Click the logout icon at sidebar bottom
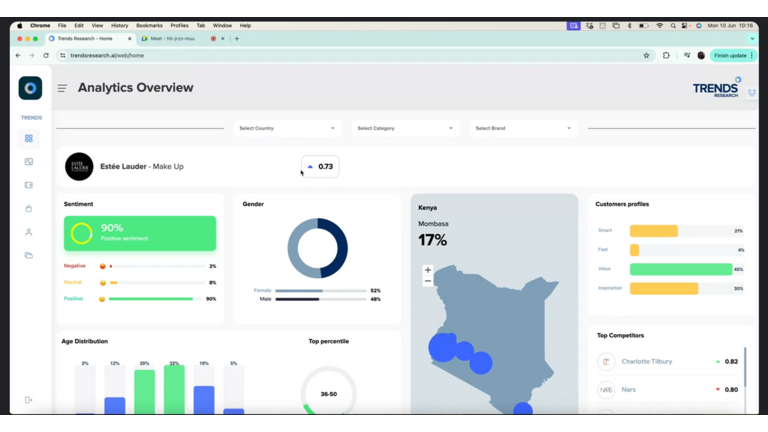Image resolution: width=768 pixels, height=432 pixels. (29, 400)
